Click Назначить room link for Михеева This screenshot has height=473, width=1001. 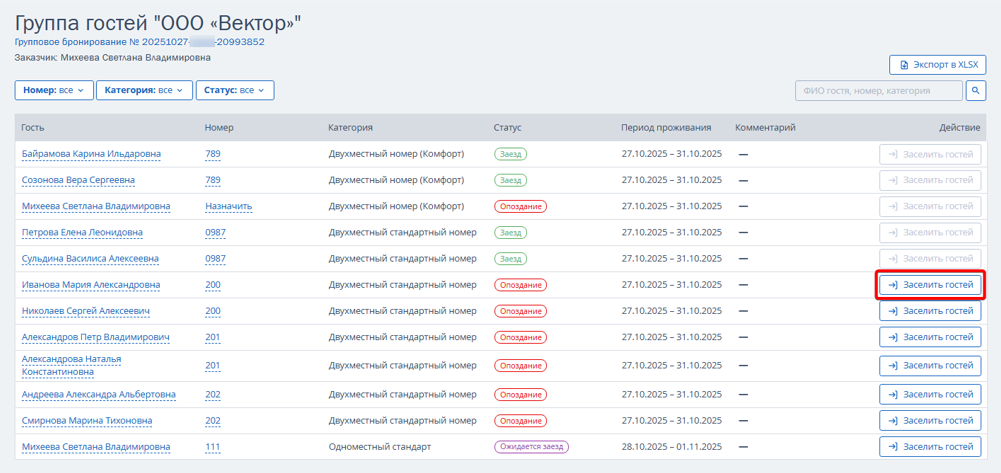click(x=228, y=207)
